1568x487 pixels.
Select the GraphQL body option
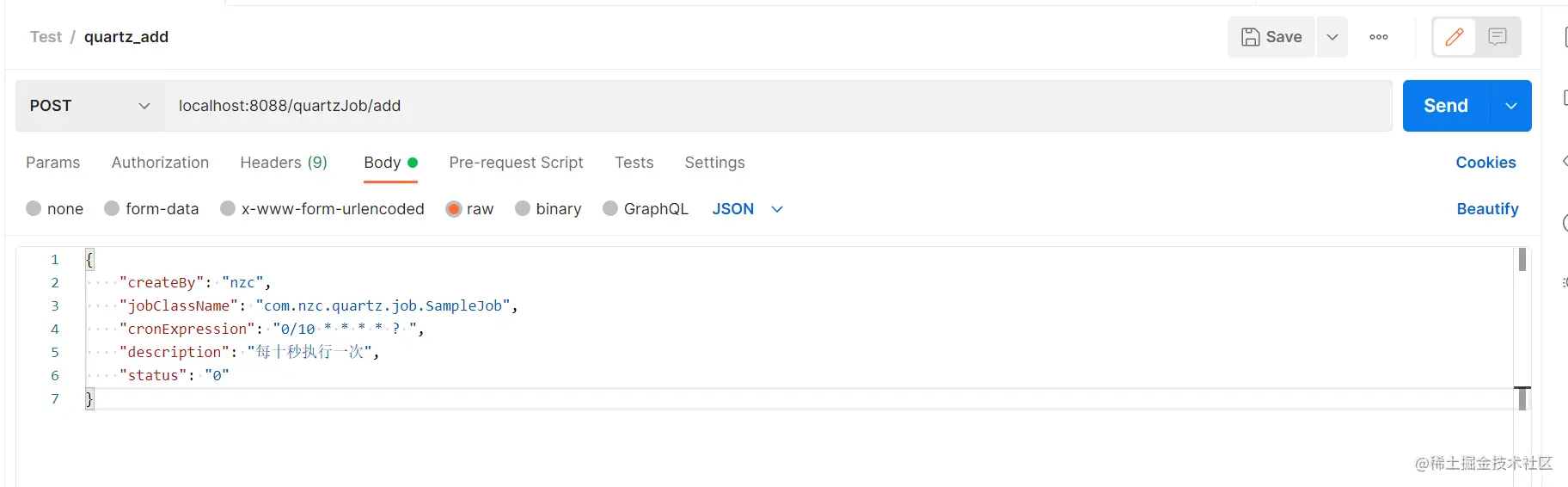610,209
